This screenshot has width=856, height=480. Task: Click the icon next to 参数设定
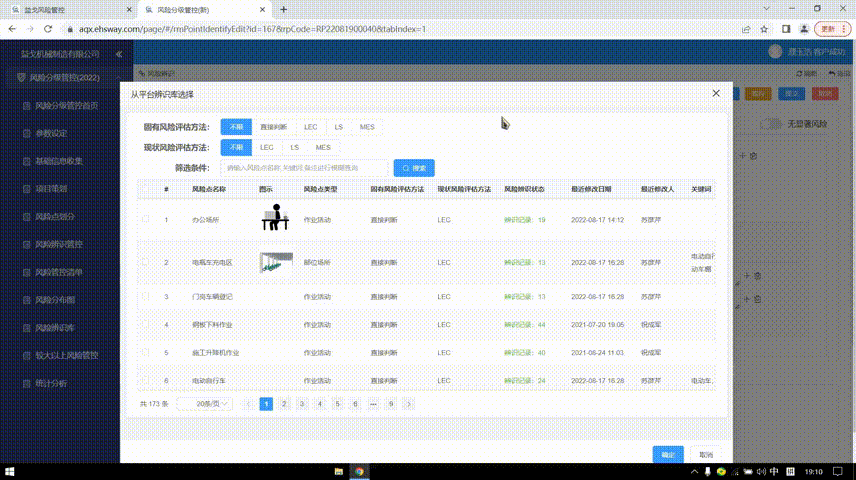point(27,133)
